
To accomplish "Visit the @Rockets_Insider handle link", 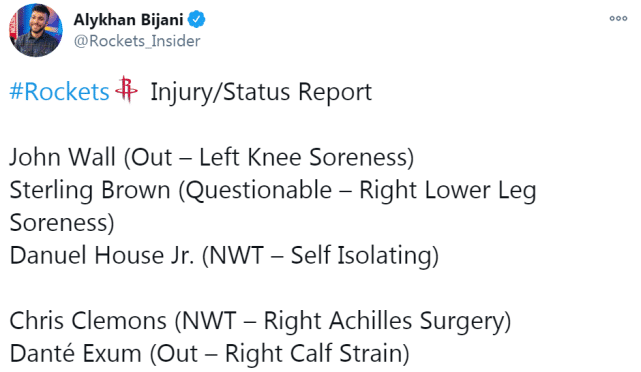I will click(137, 41).
